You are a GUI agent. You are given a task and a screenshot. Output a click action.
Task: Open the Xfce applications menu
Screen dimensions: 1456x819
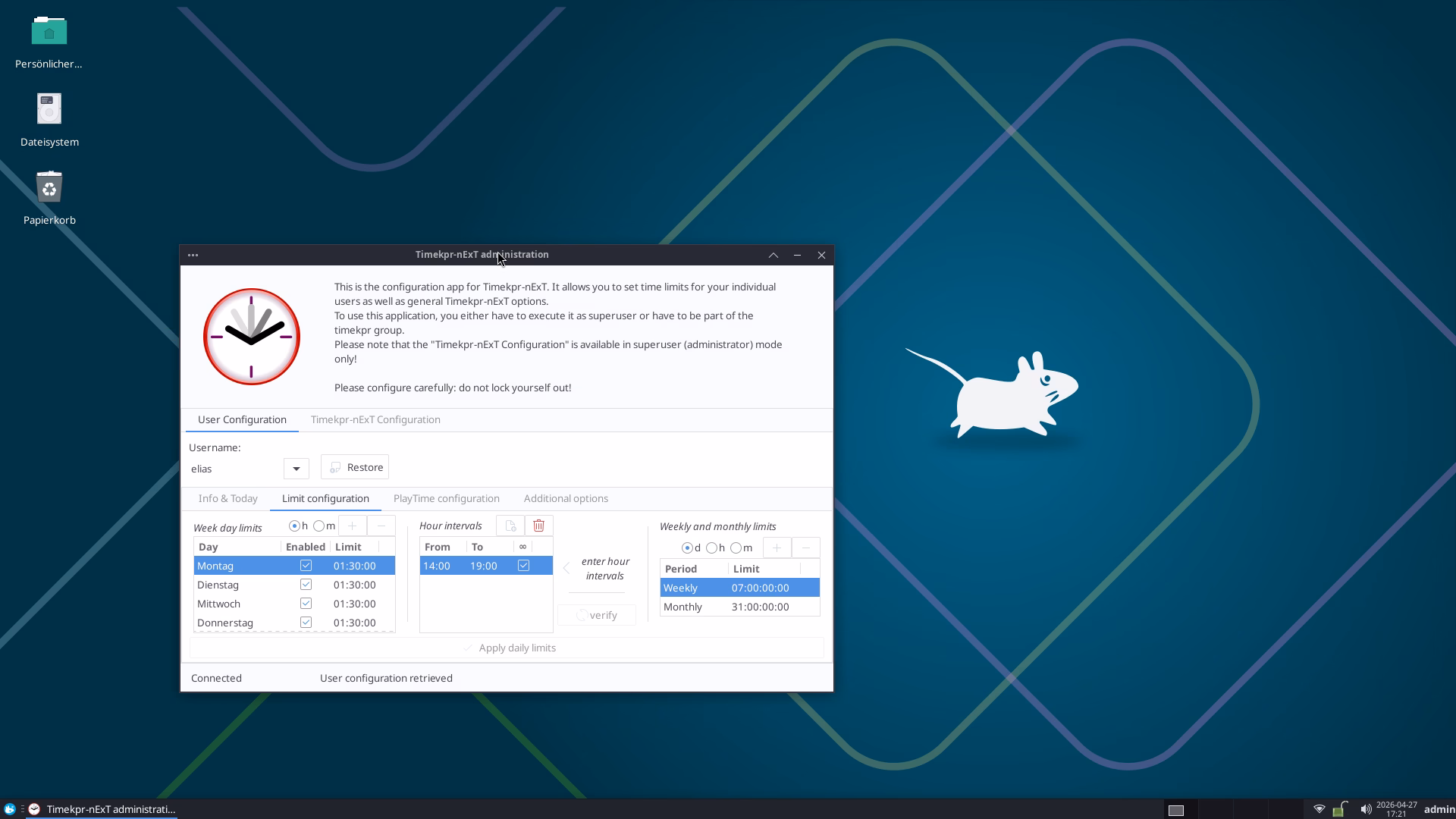click(10, 809)
